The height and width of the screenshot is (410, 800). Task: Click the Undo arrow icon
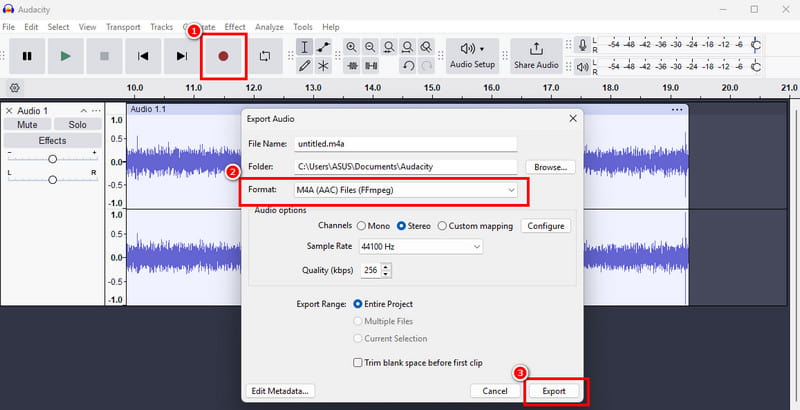pyautogui.click(x=408, y=66)
